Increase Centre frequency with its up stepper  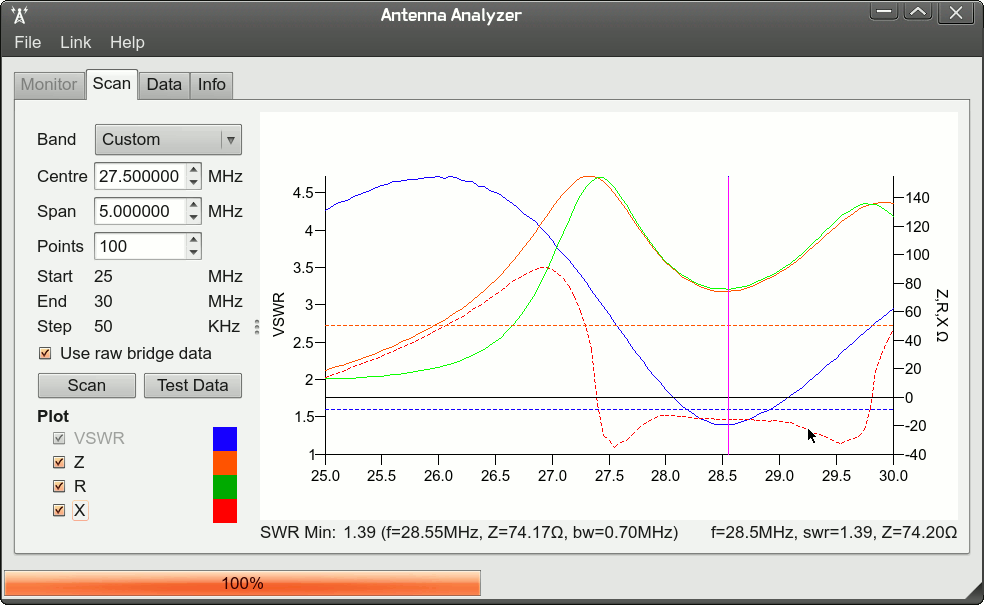click(191, 170)
